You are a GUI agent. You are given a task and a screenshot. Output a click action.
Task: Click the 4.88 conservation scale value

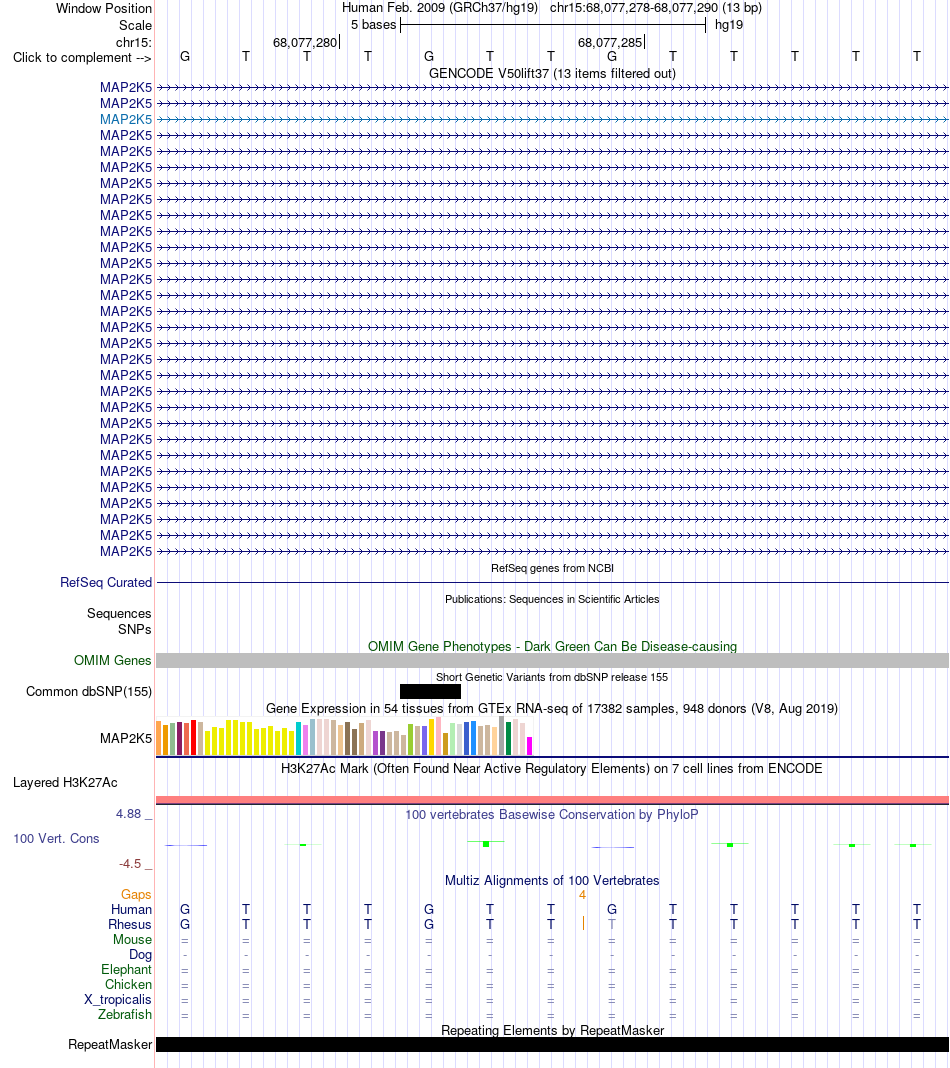[x=128, y=814]
